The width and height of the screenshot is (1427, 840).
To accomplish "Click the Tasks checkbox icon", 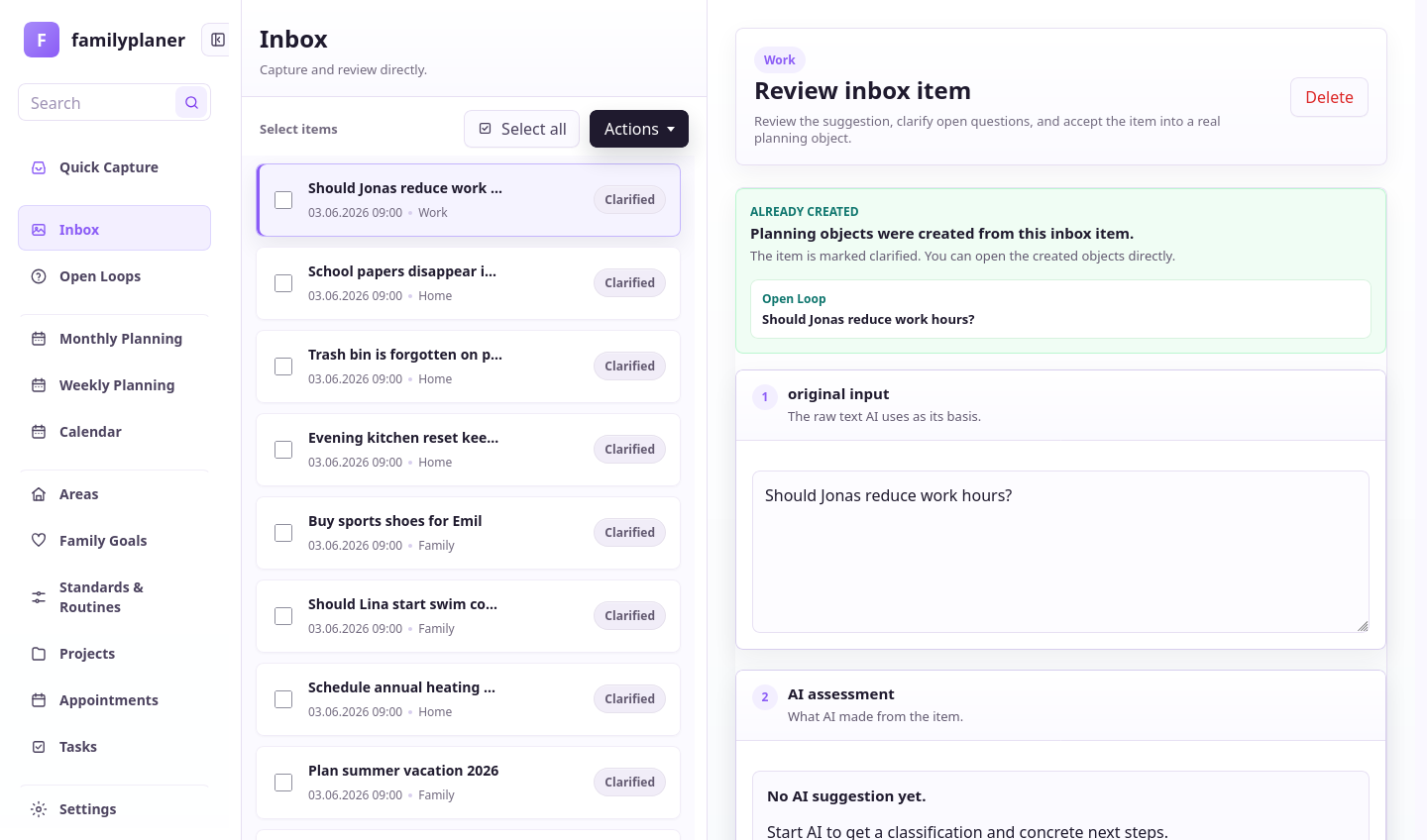I will pyautogui.click(x=39, y=747).
